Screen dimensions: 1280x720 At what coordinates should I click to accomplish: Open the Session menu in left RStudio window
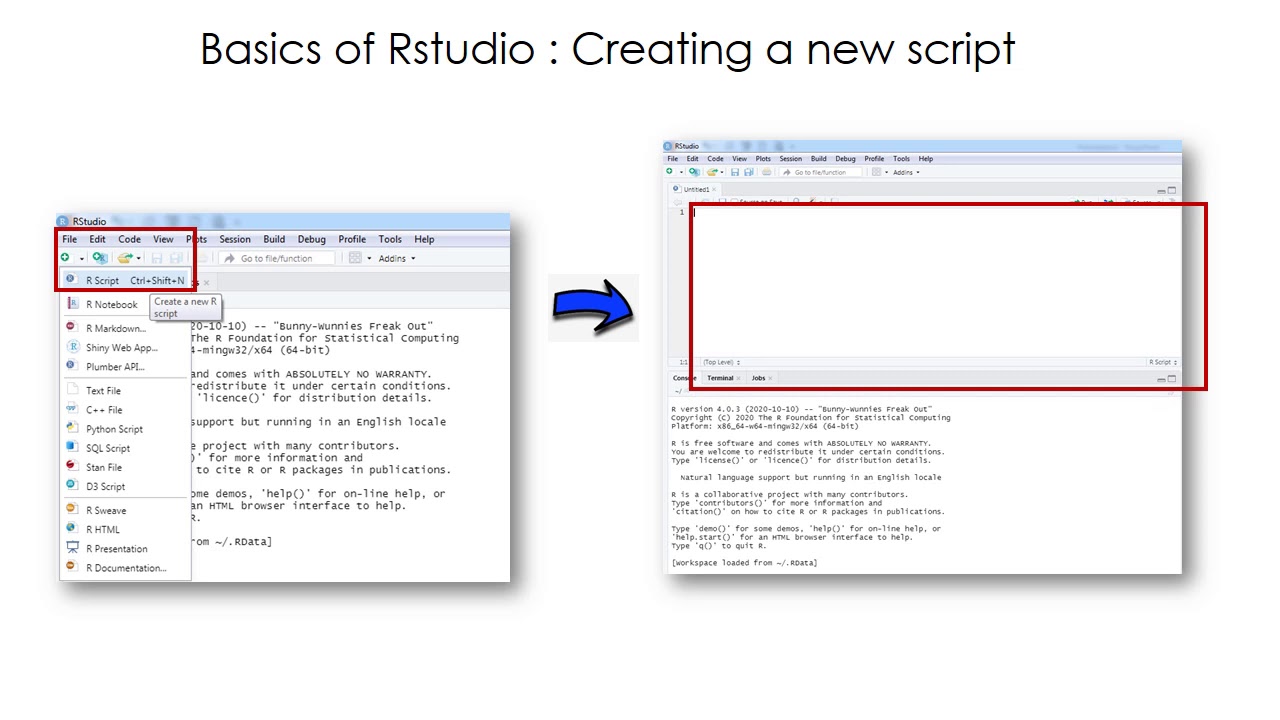pos(235,239)
